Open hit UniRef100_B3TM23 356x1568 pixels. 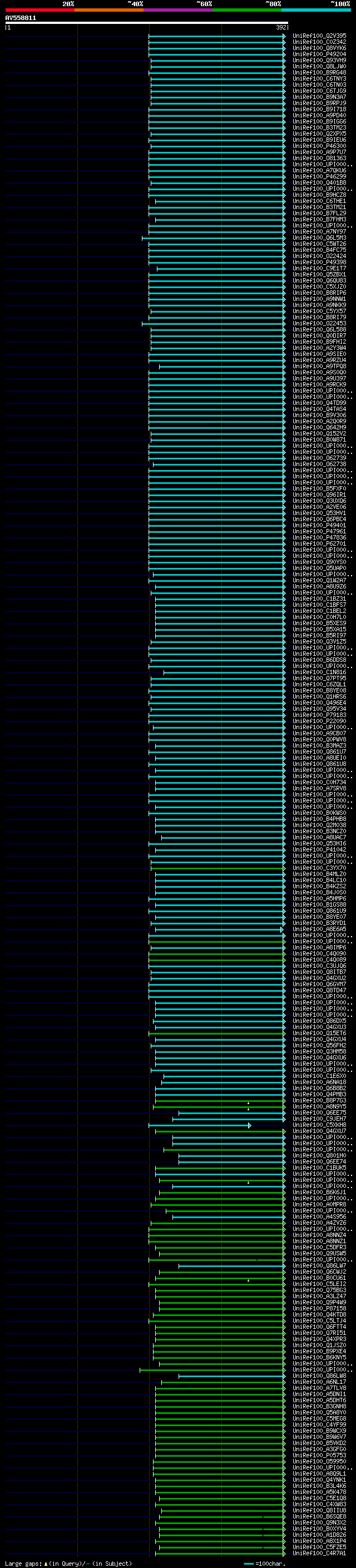[x=319, y=128]
